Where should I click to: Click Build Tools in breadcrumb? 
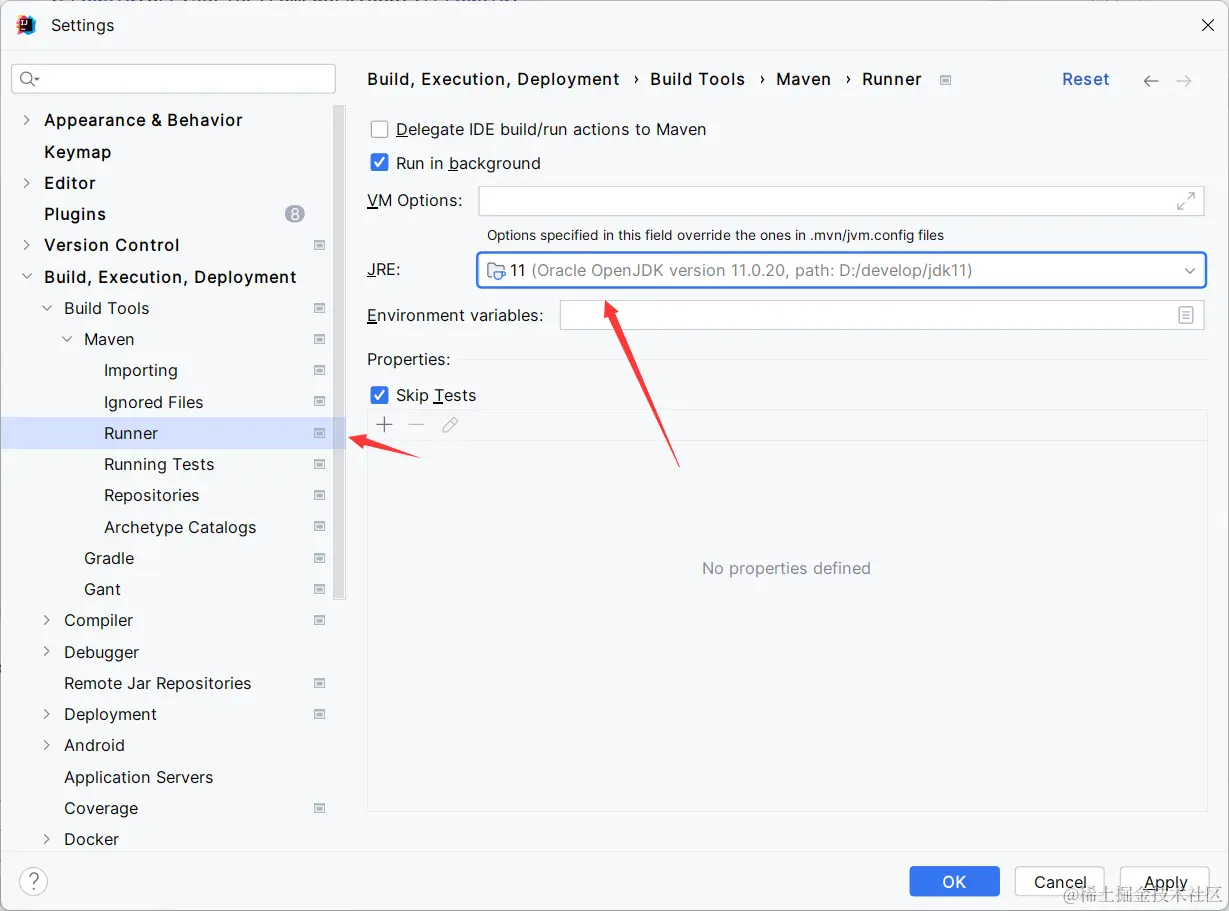pos(698,79)
